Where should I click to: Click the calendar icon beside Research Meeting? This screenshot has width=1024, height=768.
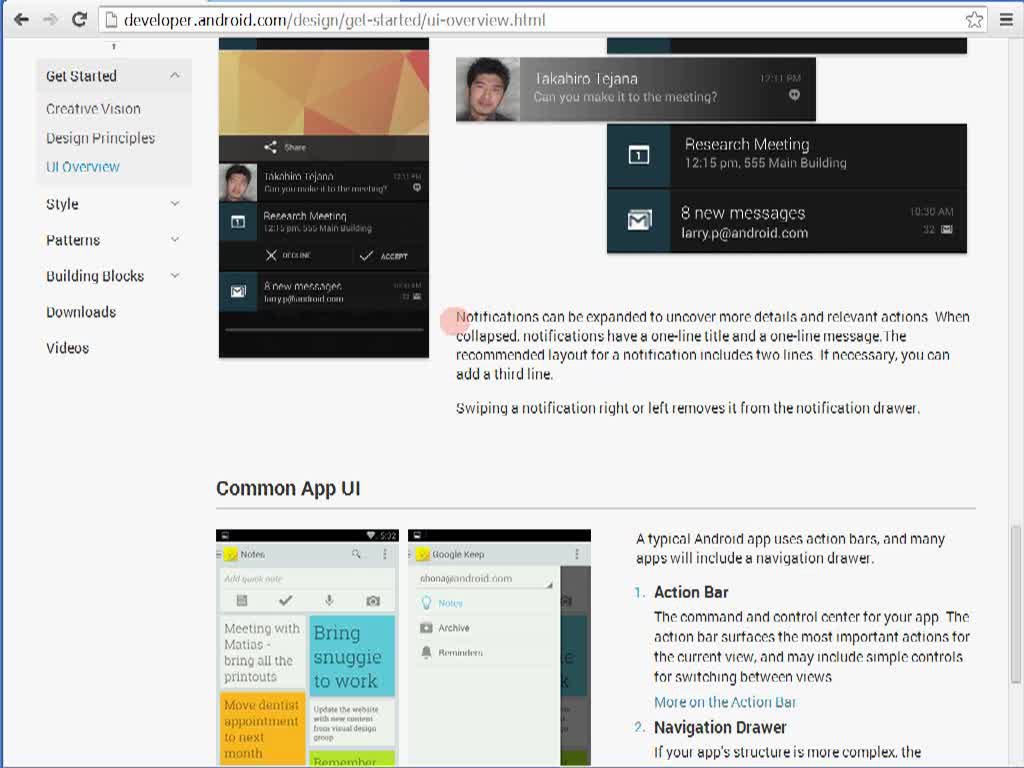pos(639,155)
